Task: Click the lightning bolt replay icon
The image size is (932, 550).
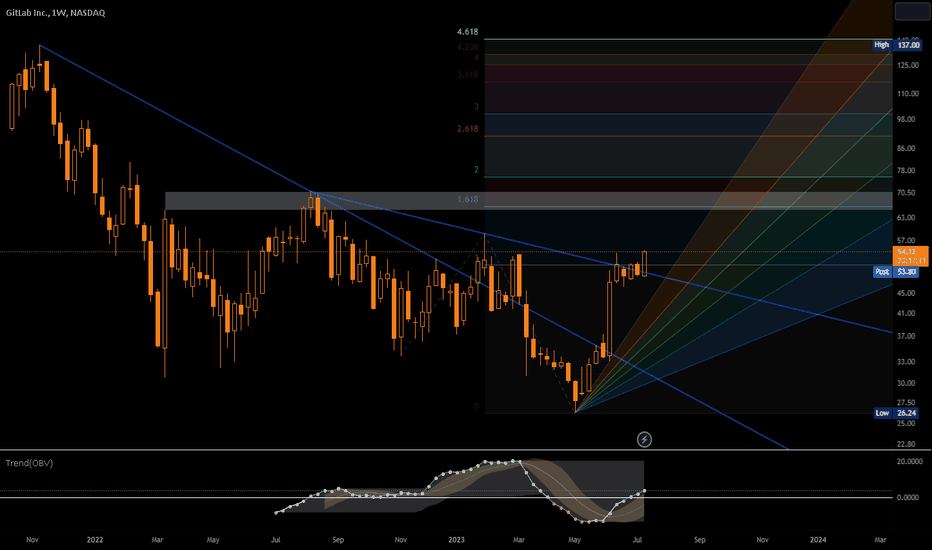Action: point(644,439)
